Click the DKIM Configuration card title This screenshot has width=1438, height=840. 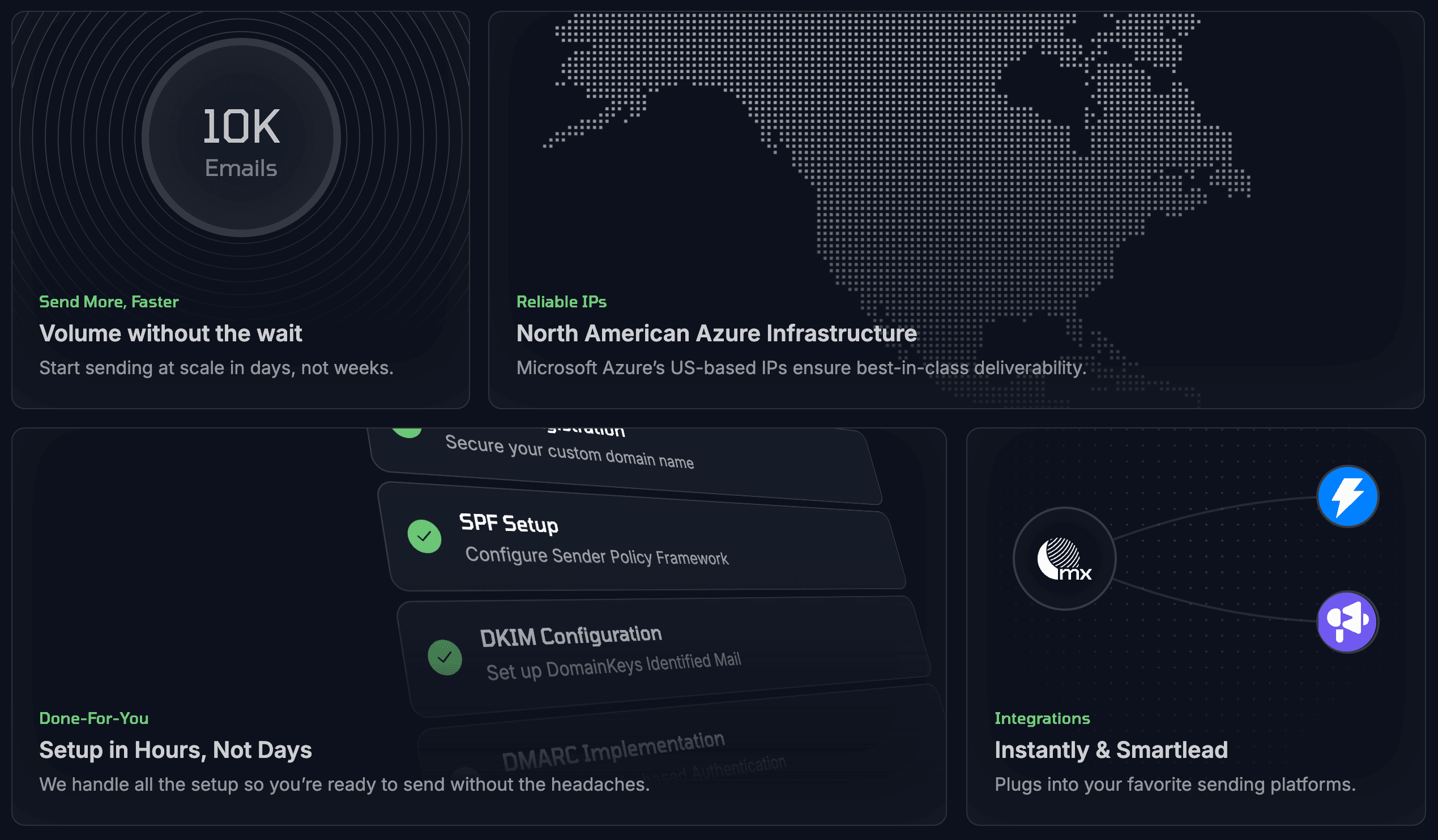click(x=571, y=636)
